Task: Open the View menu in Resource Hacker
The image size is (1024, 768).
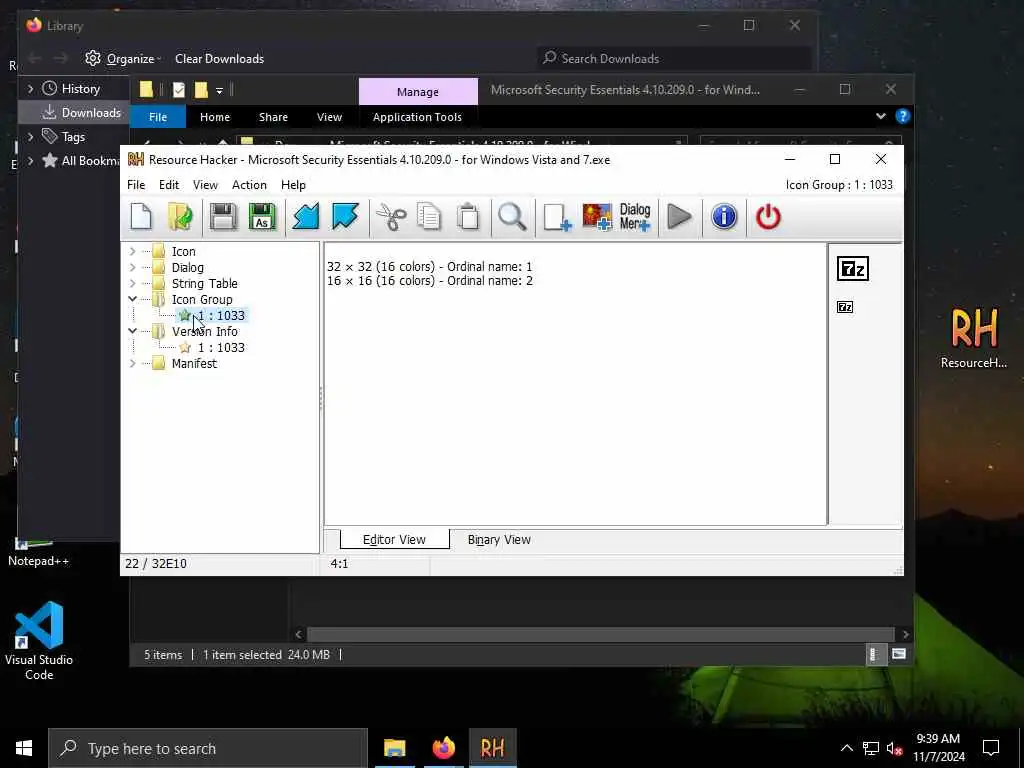Action: point(205,185)
